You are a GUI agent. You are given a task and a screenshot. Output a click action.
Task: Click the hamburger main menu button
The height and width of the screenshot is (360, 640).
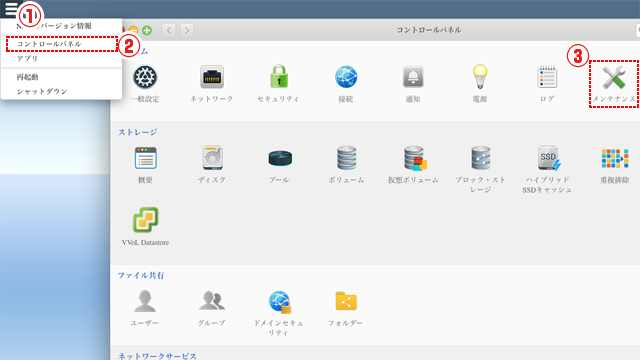click(11, 8)
